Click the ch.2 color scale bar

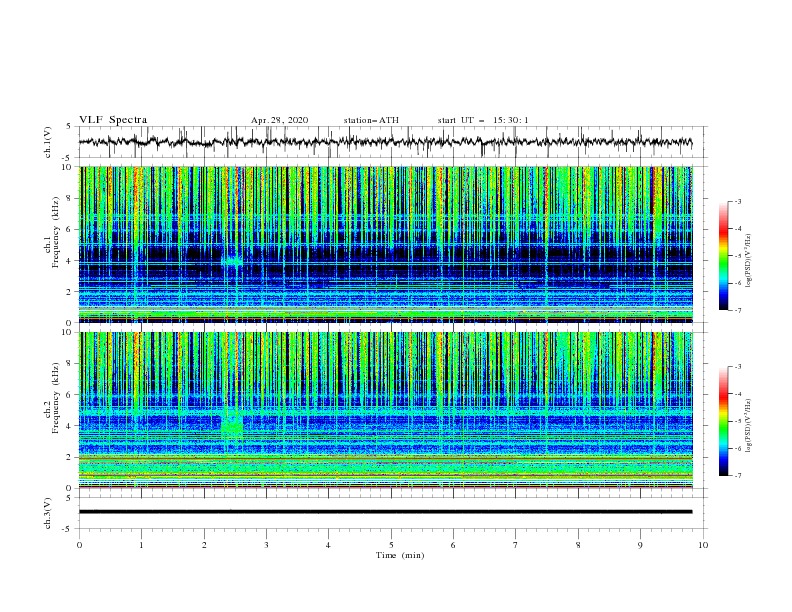[x=723, y=421]
